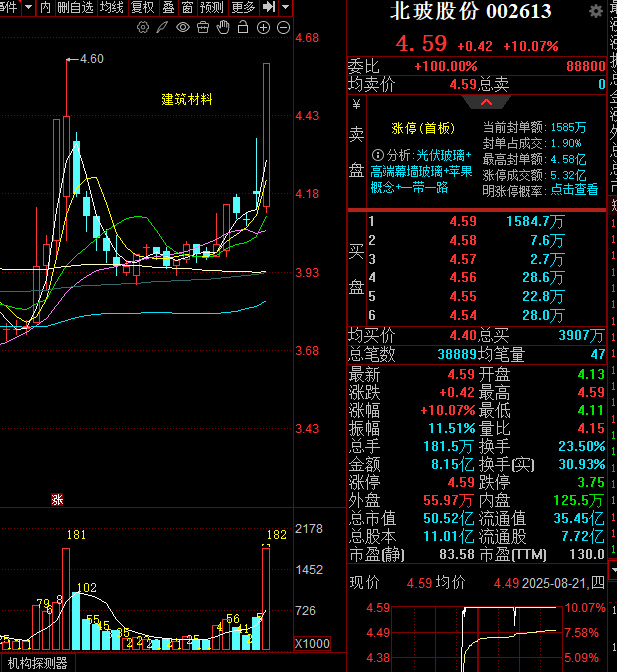The image size is (617, 672).
Task: Click the tallest red volume bar labeled 181
Action: click(x=66, y=599)
